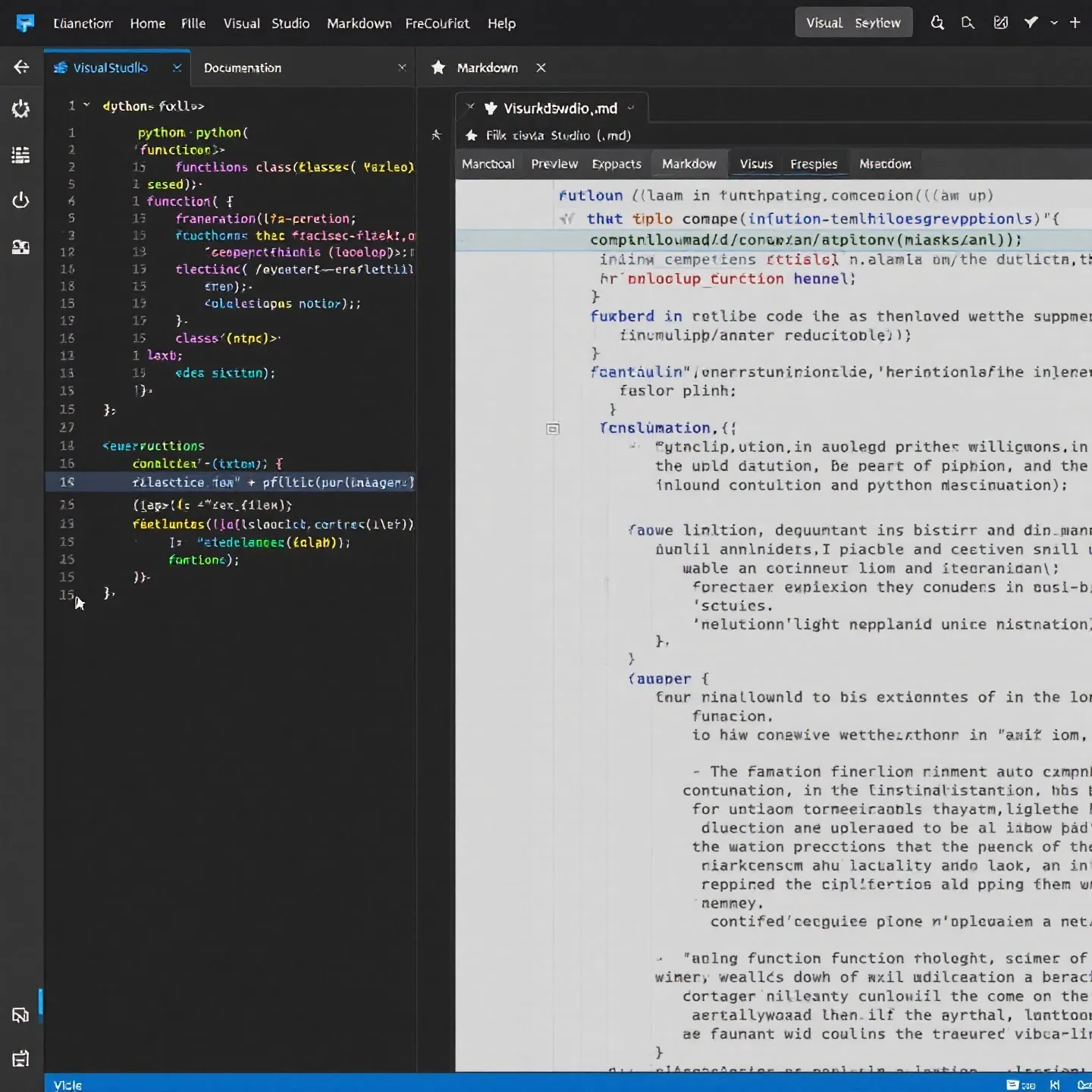
Task: Click the Vicle status bar entry
Action: 67,1084
